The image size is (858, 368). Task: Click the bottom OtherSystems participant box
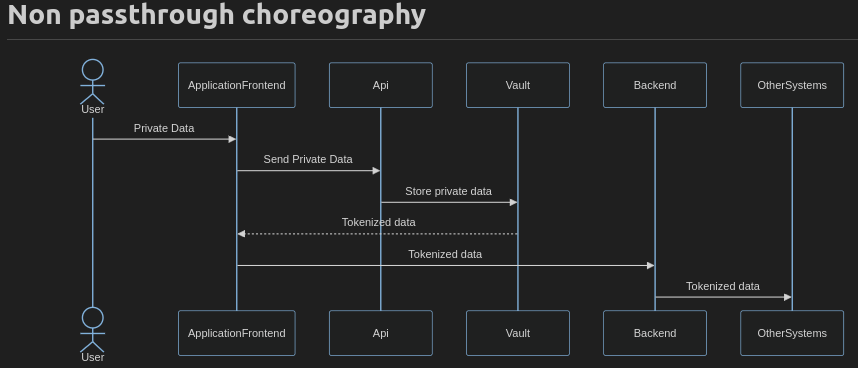792,333
